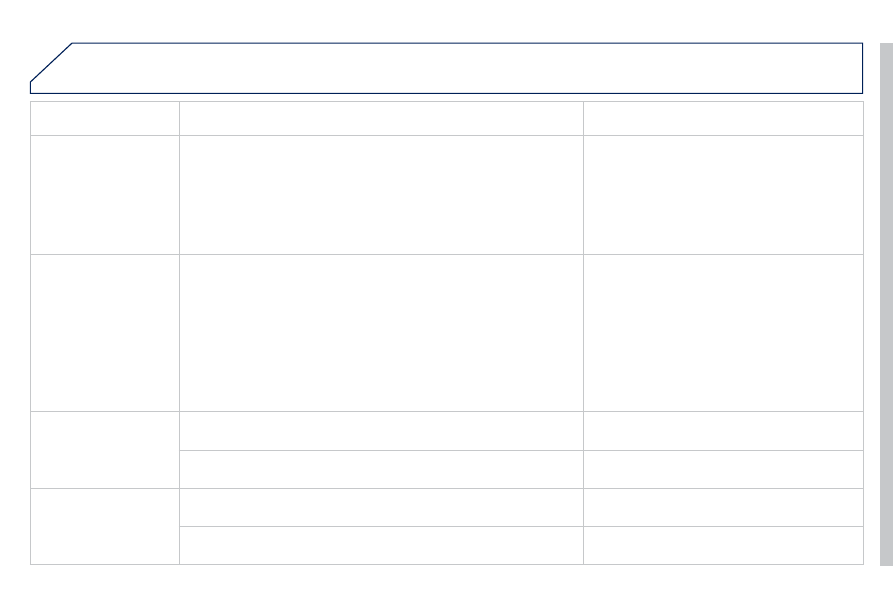The image size is (893, 595).
Task: Select the right cell in header row
Action: (723, 118)
